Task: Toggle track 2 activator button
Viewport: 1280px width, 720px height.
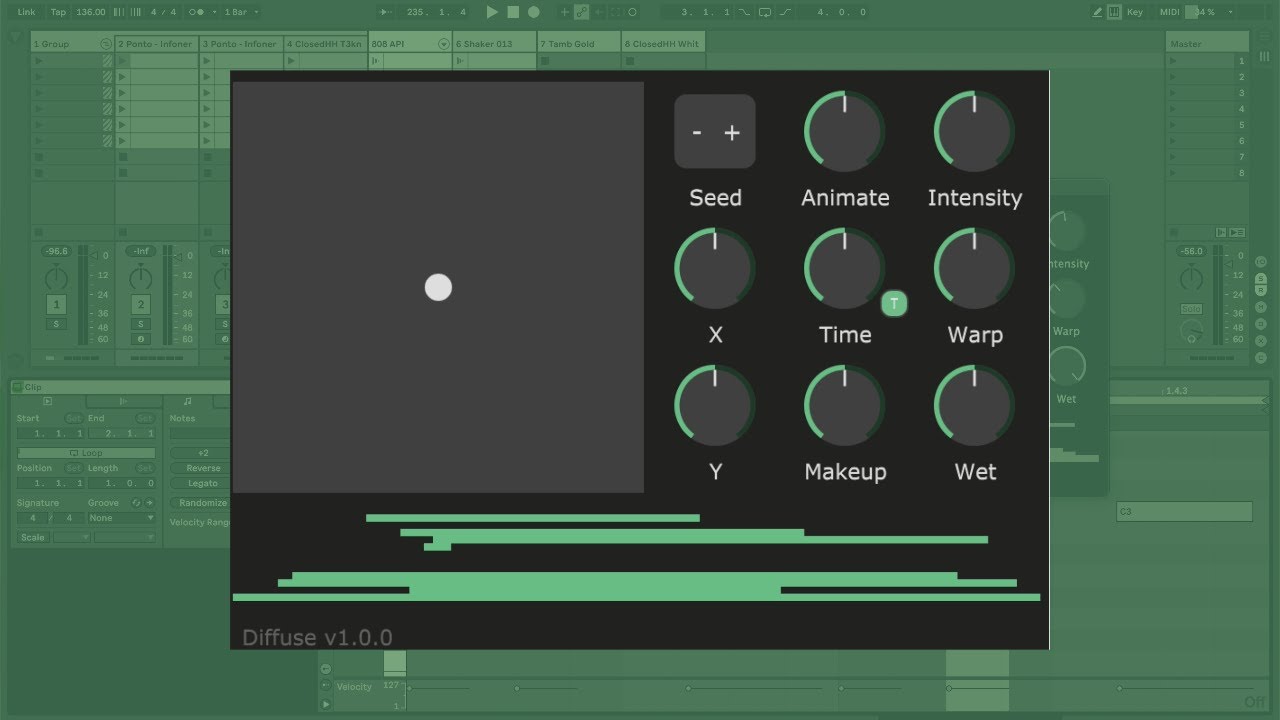Action: coord(141,305)
